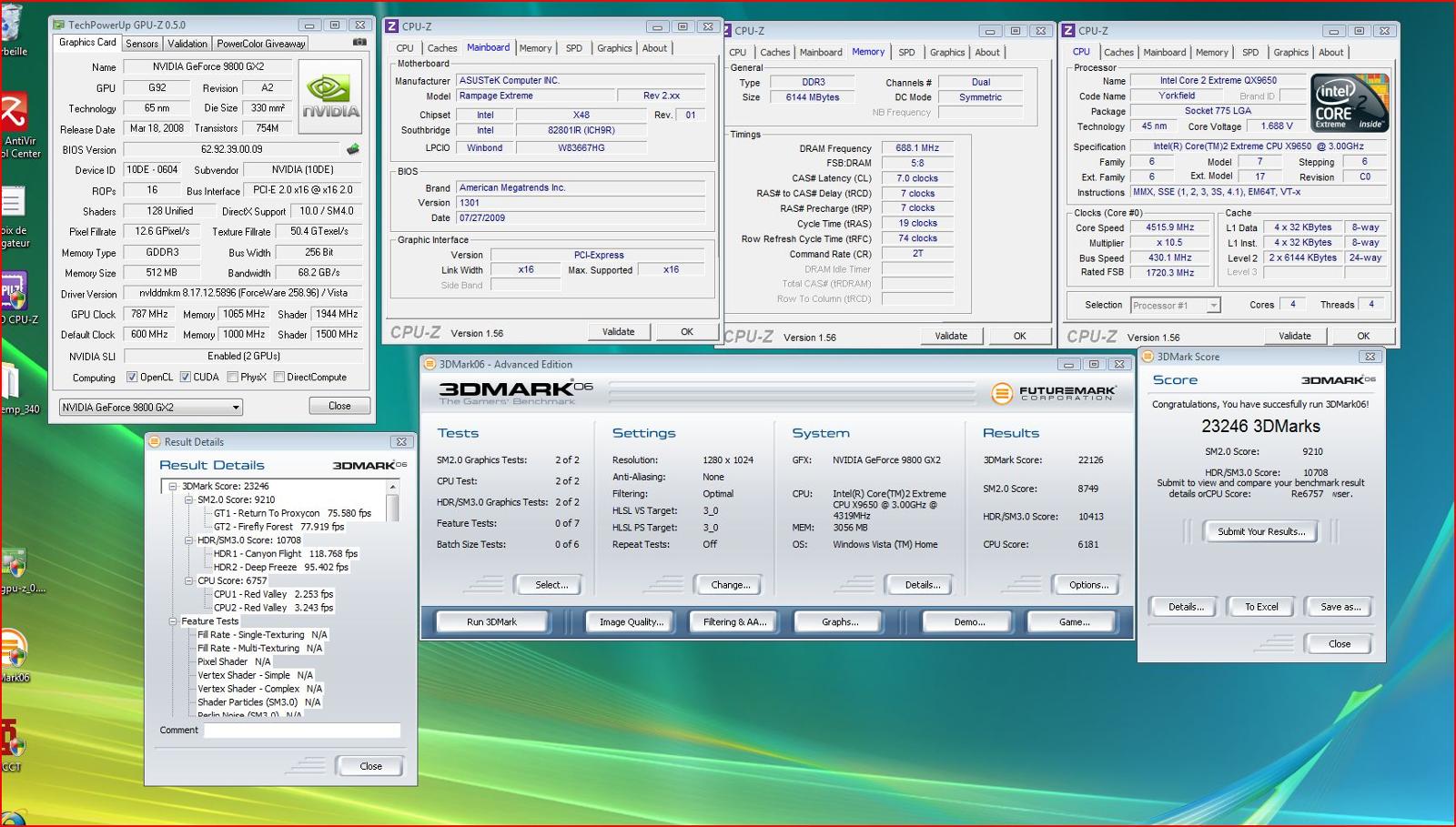The width and height of the screenshot is (1456, 827).
Task: Select CPU1 - Red Valley tree row
Action: click(273, 594)
